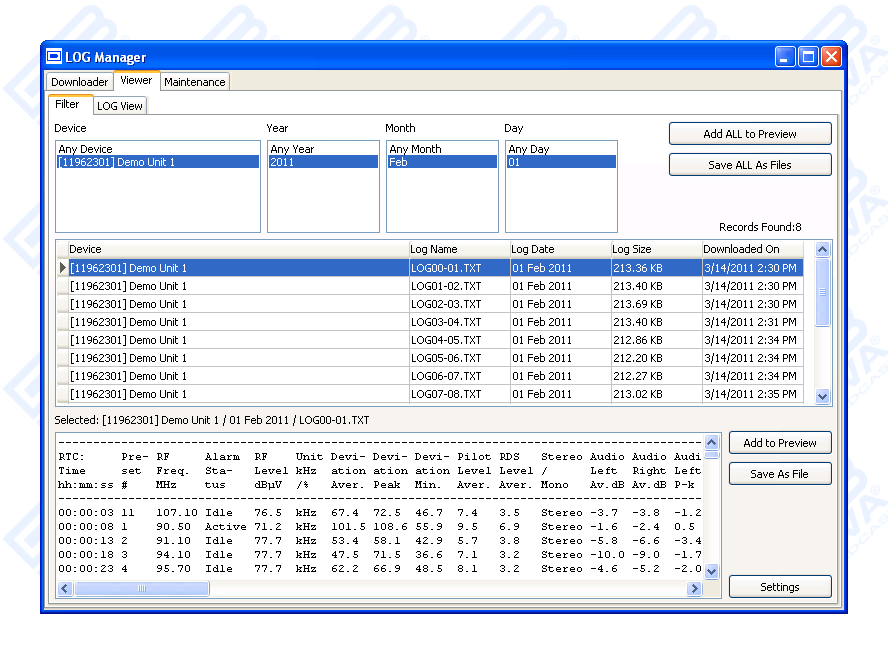
Task: Open the Downloader tab
Action: [80, 82]
